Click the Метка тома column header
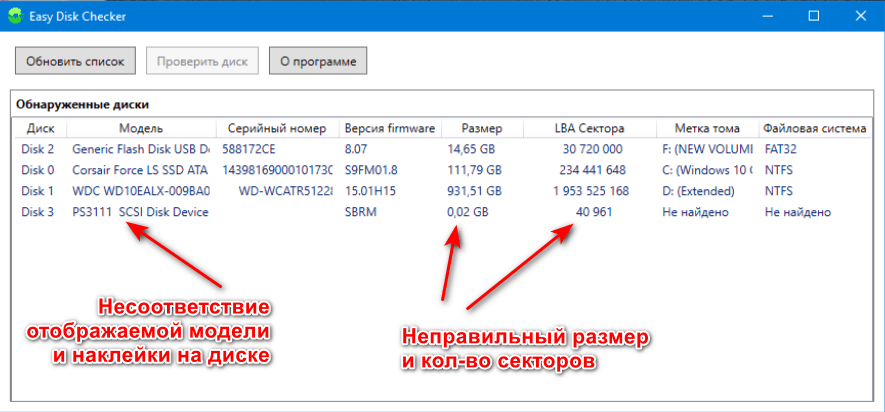The width and height of the screenshot is (885, 412). tap(708, 129)
